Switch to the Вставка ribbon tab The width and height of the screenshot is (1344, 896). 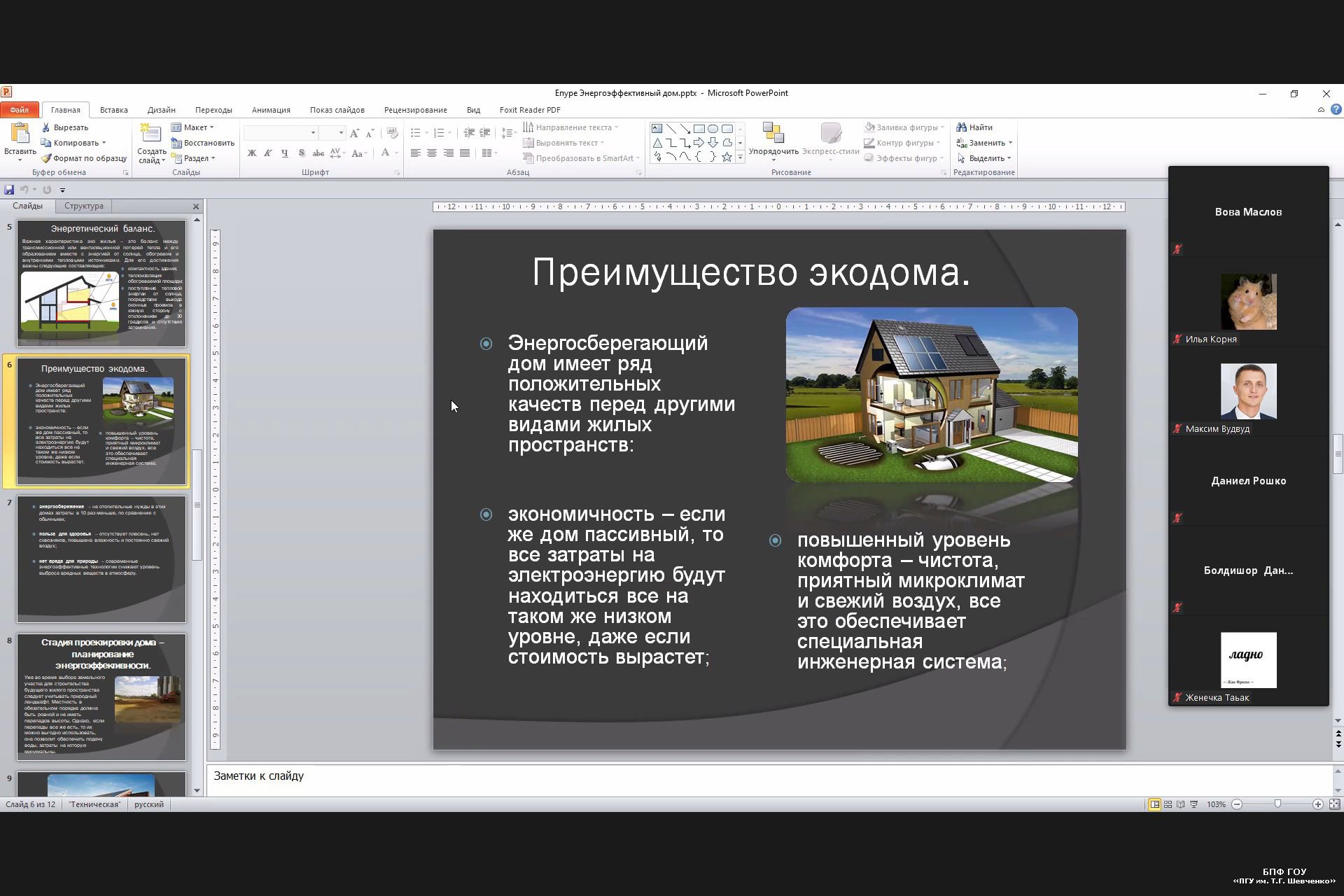click(113, 110)
